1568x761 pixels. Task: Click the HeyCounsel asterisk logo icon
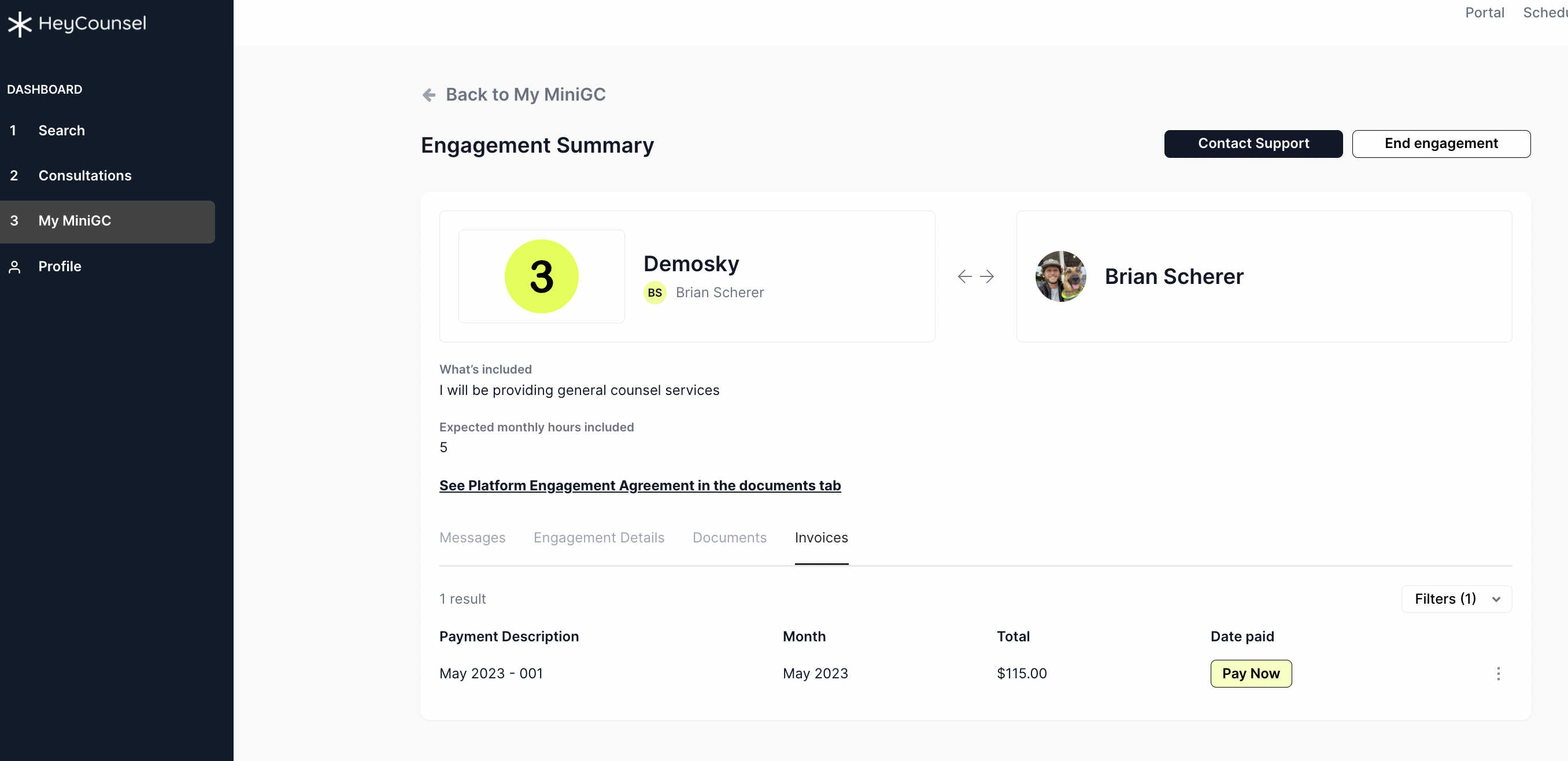click(x=20, y=24)
